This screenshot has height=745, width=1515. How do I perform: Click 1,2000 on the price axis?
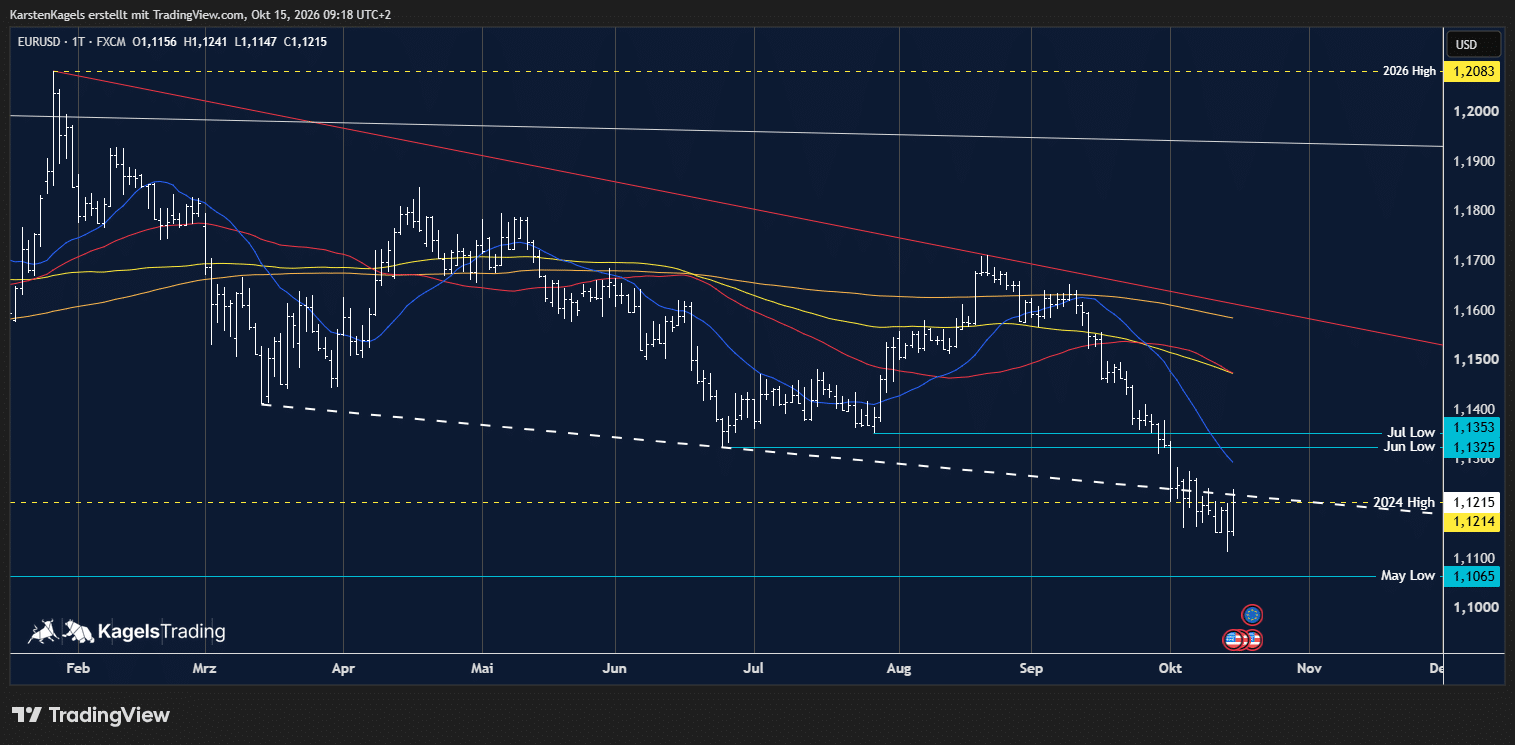point(1474,112)
